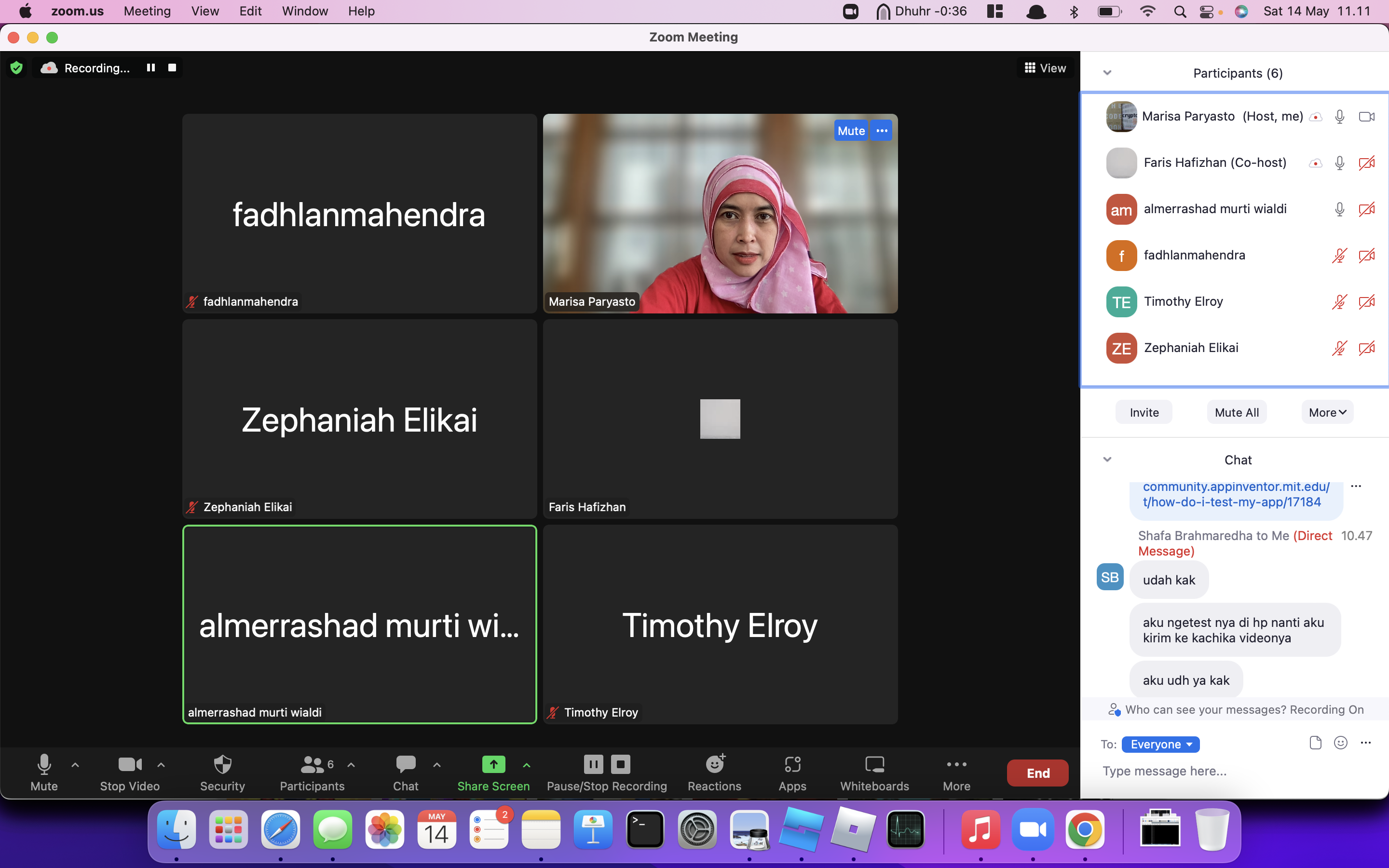The width and height of the screenshot is (1389, 868).
Task: Attach a file in chat
Action: coord(1316,743)
